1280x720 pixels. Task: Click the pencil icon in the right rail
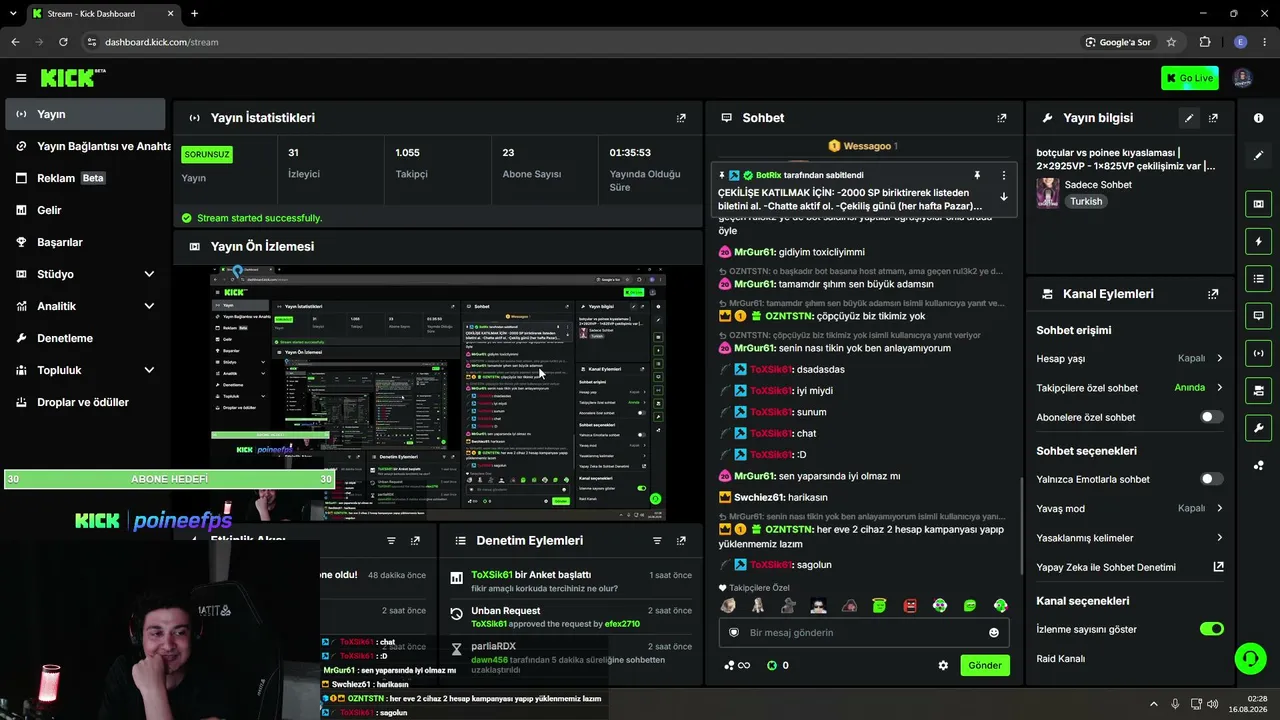1258,156
